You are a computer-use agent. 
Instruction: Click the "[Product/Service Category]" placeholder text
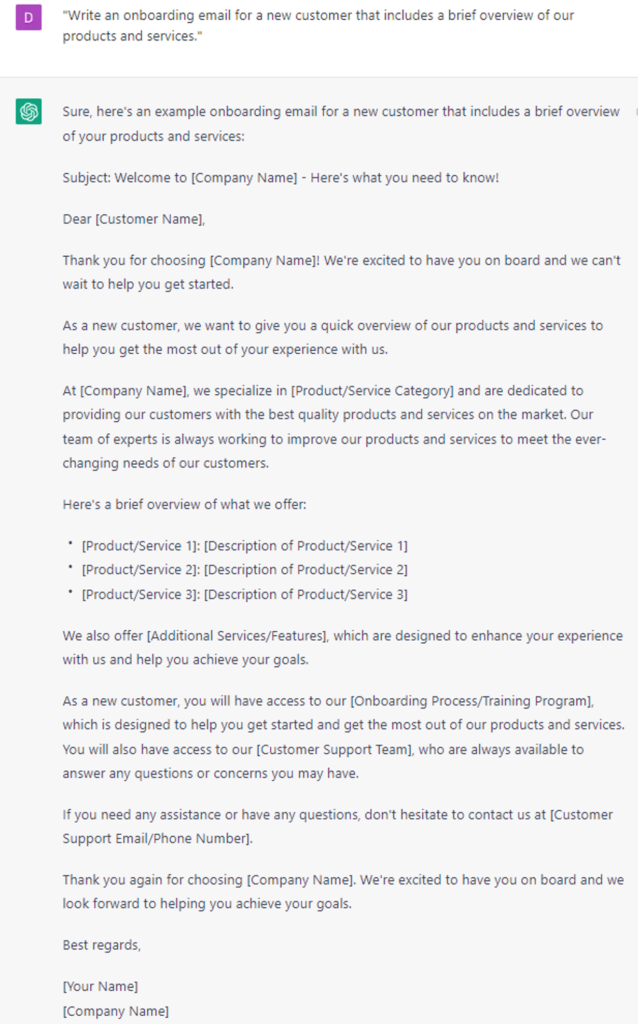point(372,390)
